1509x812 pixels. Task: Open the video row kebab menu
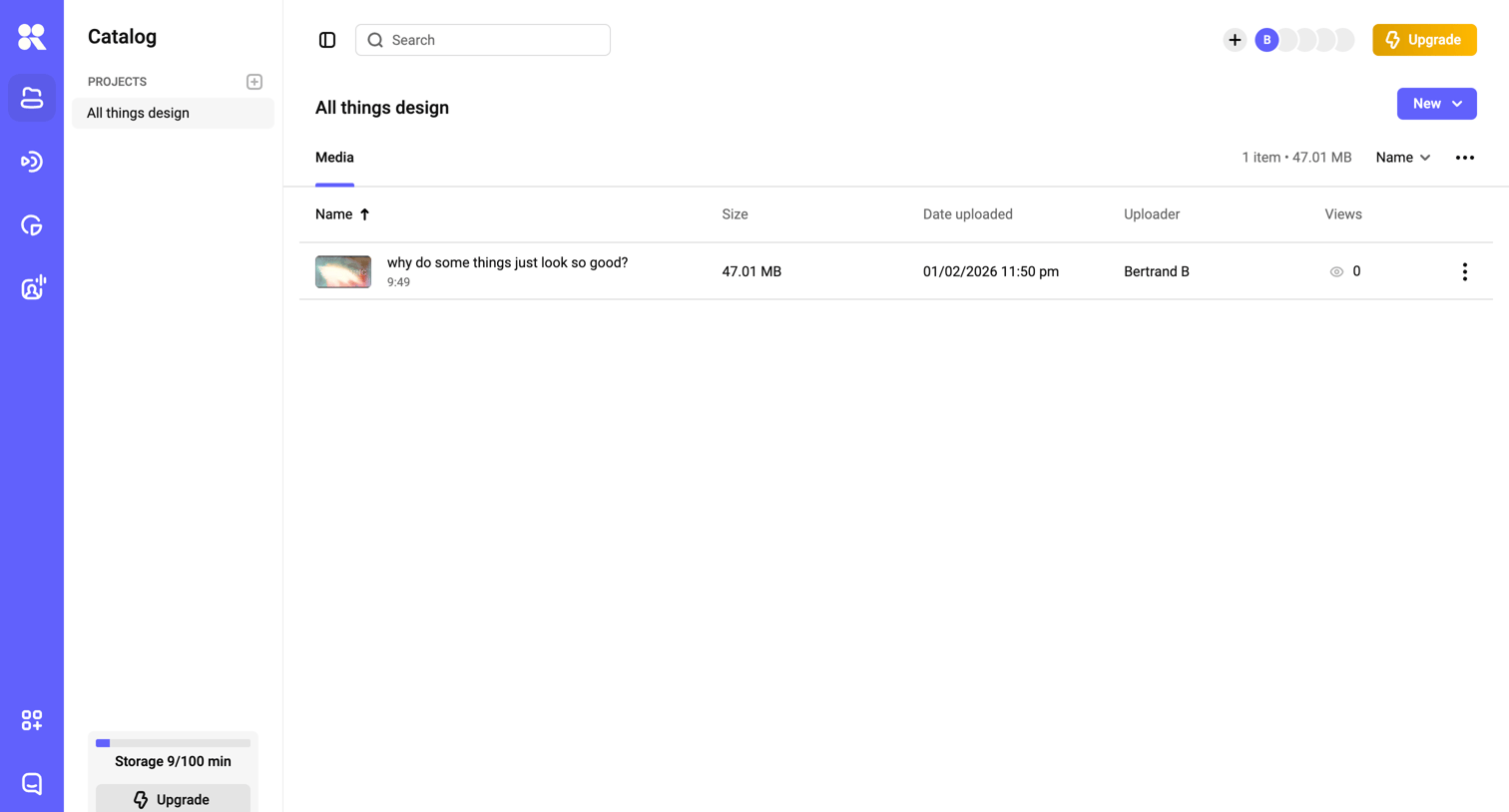(x=1465, y=271)
